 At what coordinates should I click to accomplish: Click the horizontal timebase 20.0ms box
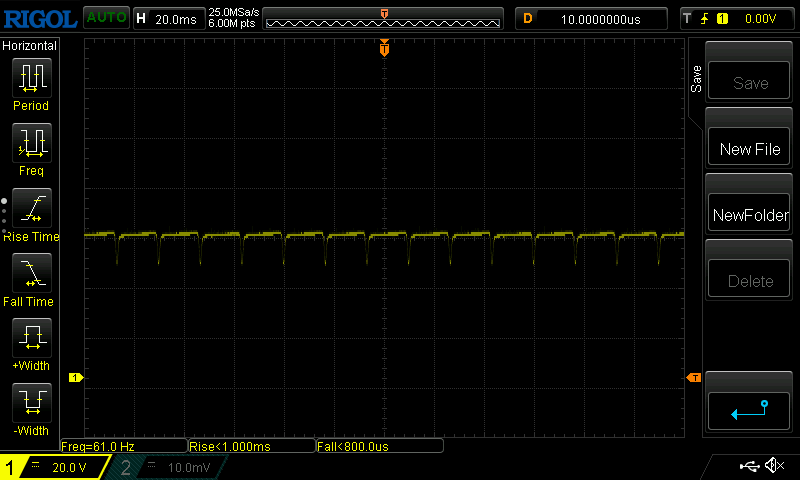point(169,19)
